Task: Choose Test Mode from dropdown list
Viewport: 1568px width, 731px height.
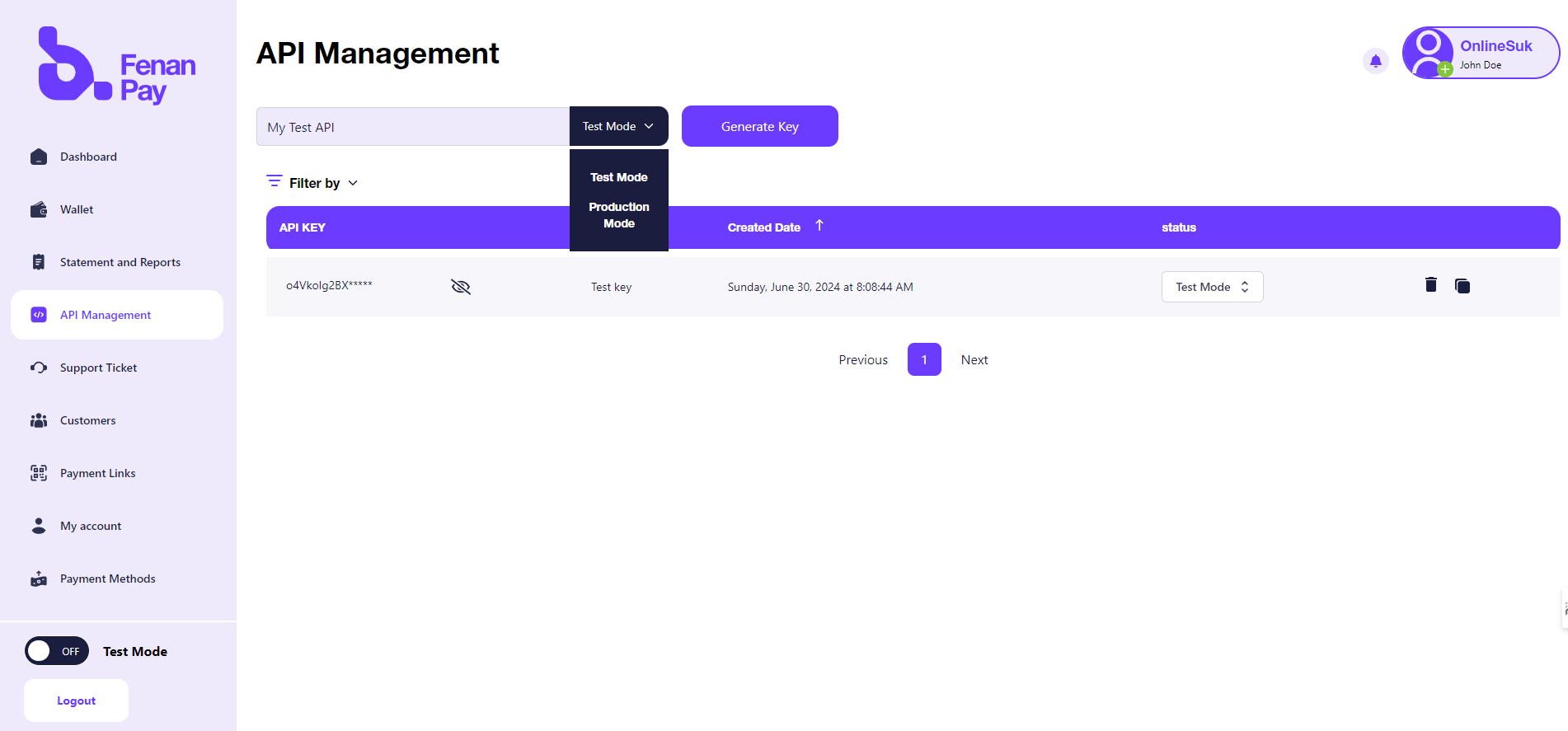Action: coord(619,177)
